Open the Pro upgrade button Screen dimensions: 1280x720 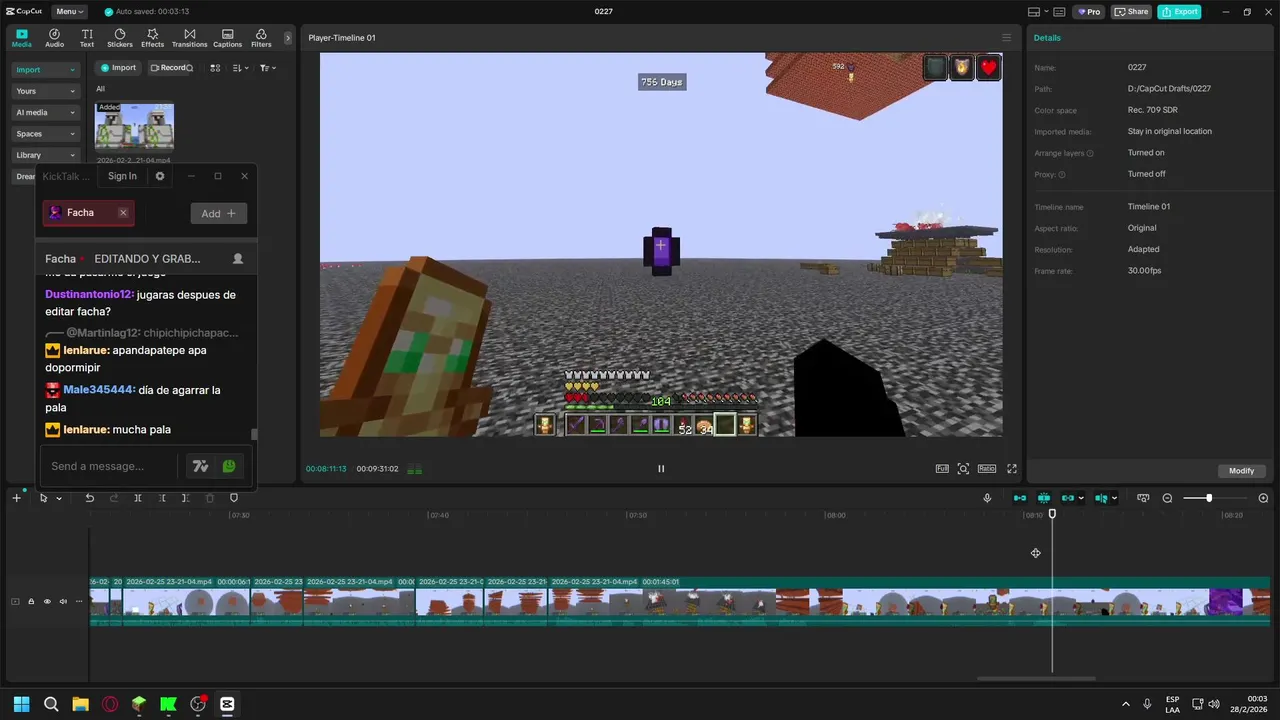click(1088, 12)
